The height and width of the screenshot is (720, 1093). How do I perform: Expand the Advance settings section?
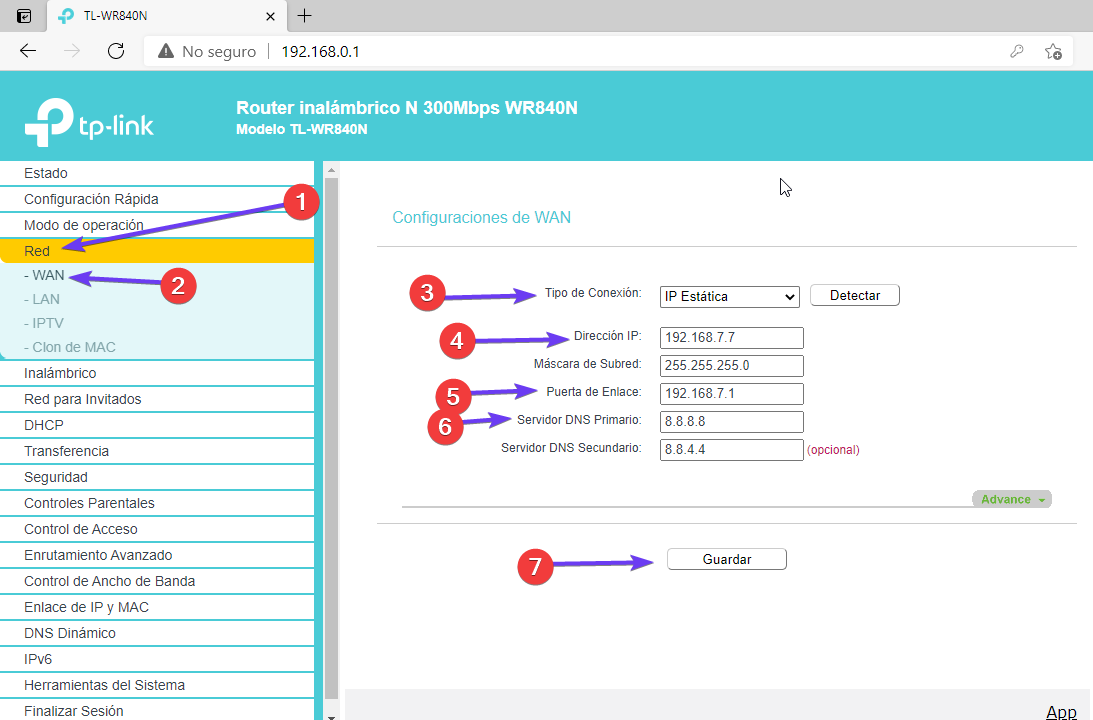tap(1011, 499)
